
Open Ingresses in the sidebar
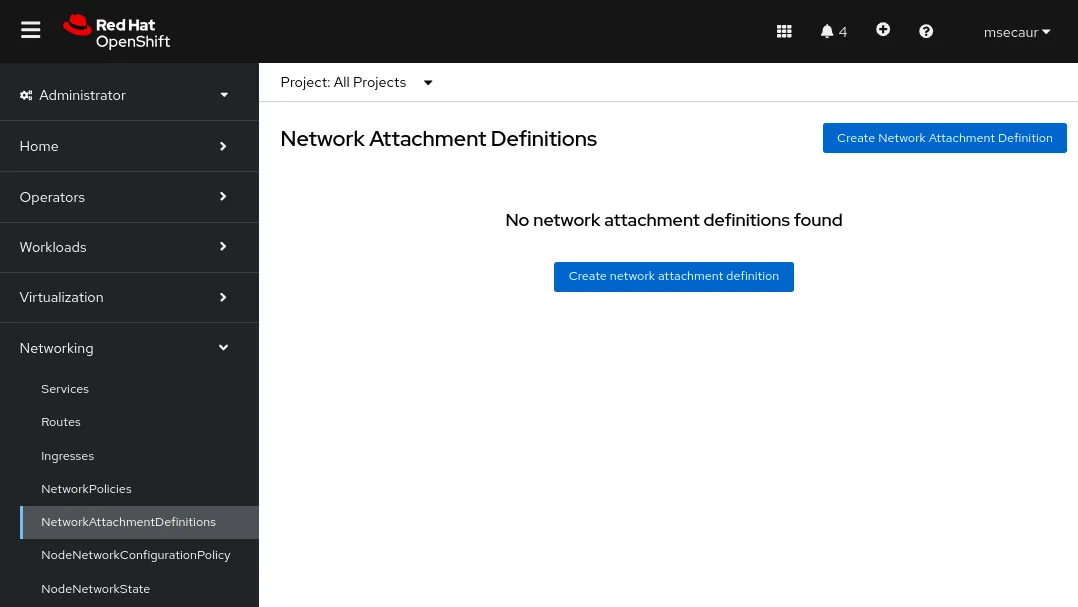[x=67, y=456]
